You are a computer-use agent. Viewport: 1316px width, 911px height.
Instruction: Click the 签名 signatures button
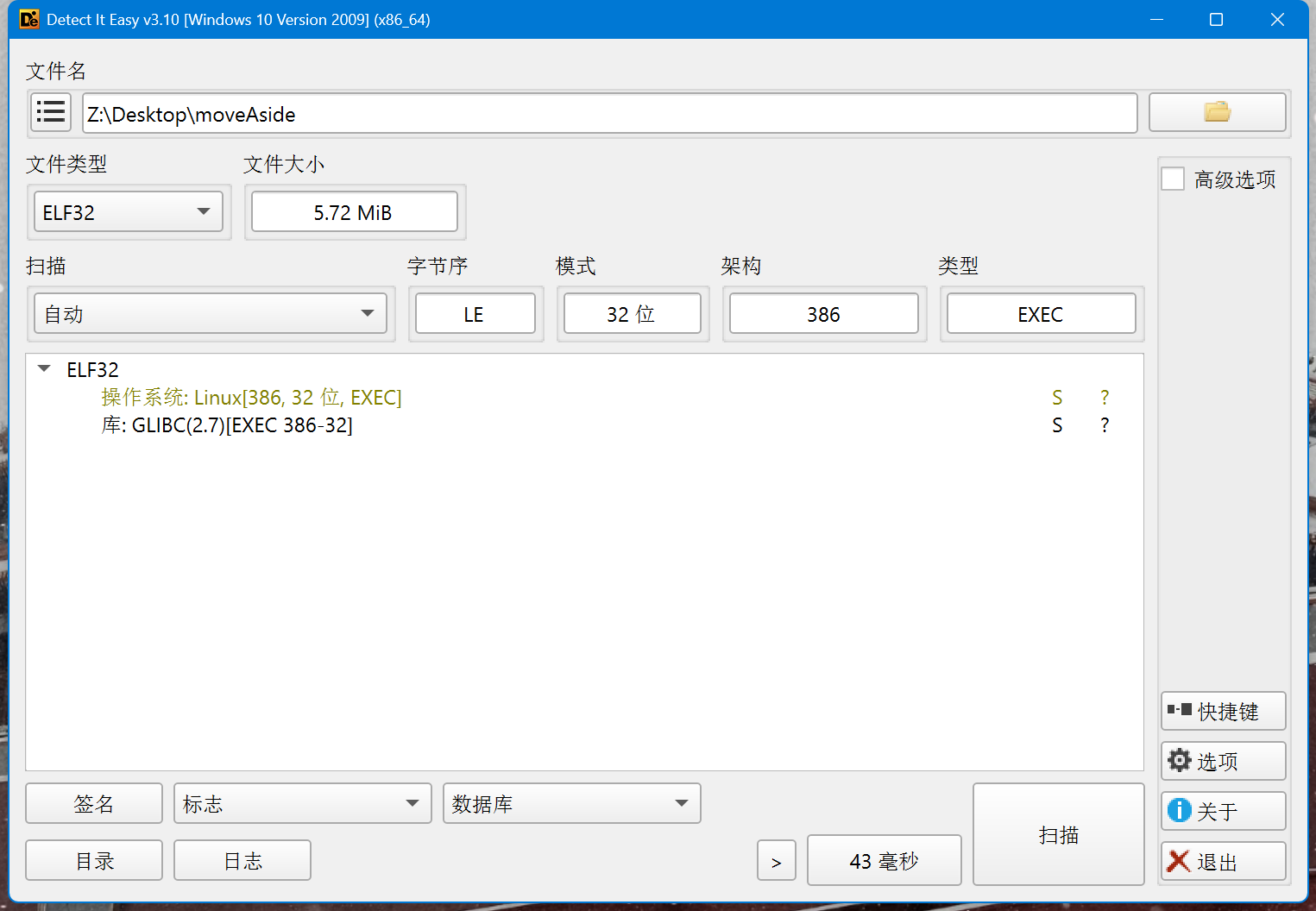(94, 803)
